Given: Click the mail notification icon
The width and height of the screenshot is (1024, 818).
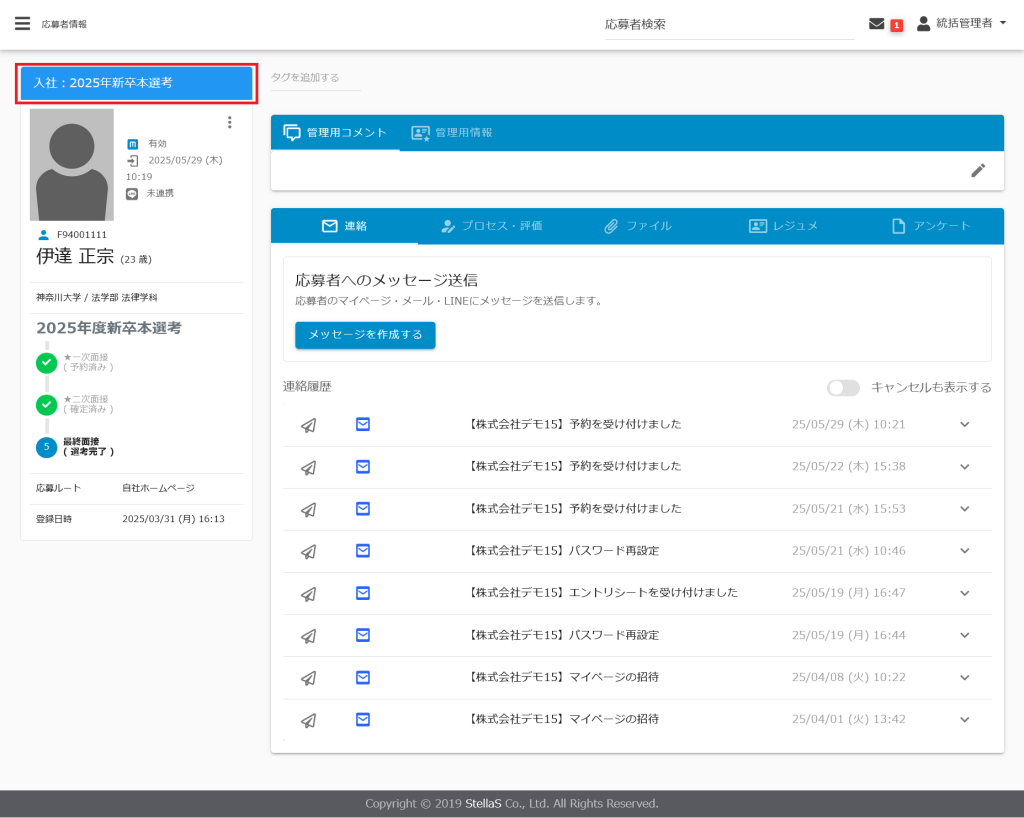Looking at the screenshot, I should [x=877, y=24].
